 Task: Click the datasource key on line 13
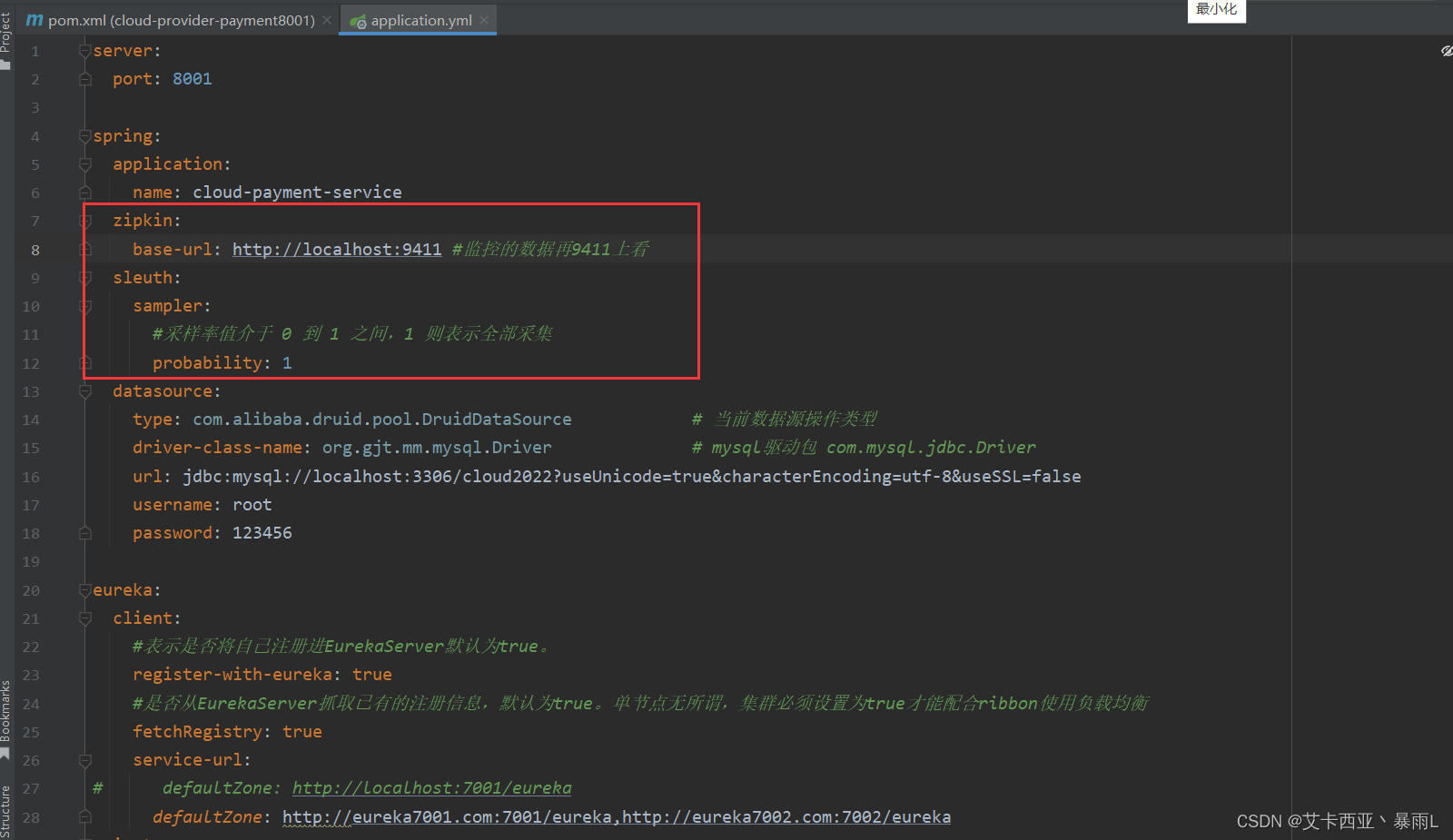163,391
